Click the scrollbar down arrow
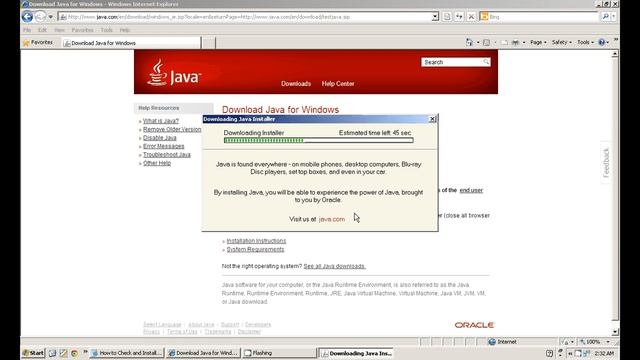640x360 pixels. [615, 333]
